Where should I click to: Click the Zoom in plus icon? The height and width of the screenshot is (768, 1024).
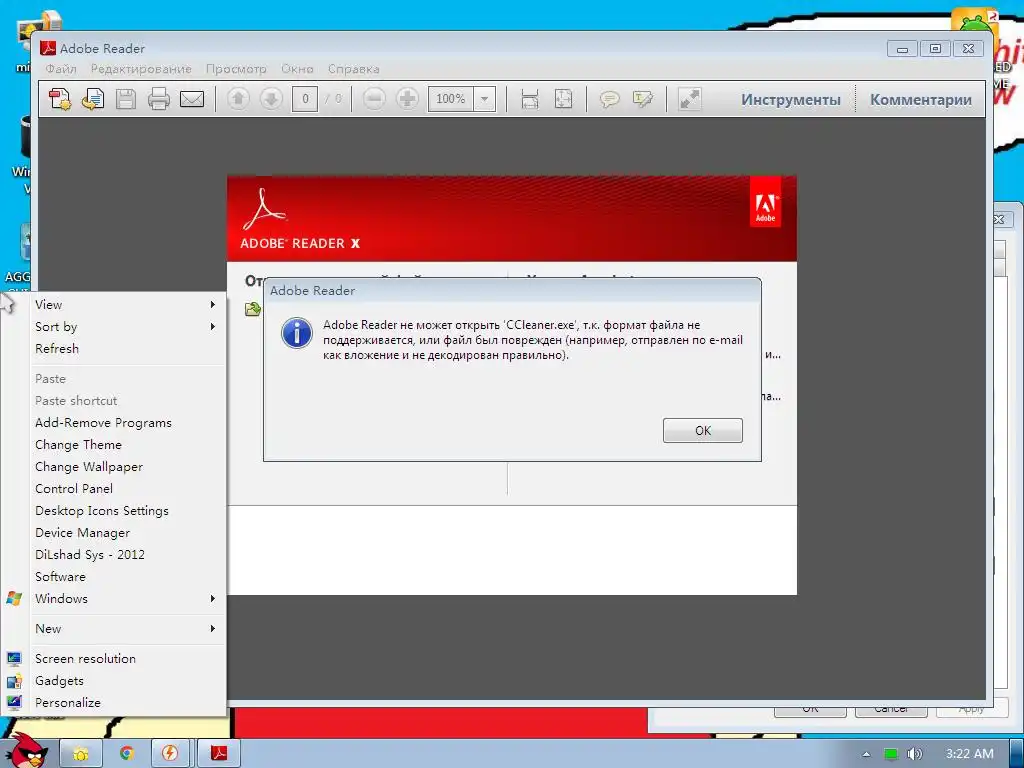pyautogui.click(x=408, y=99)
